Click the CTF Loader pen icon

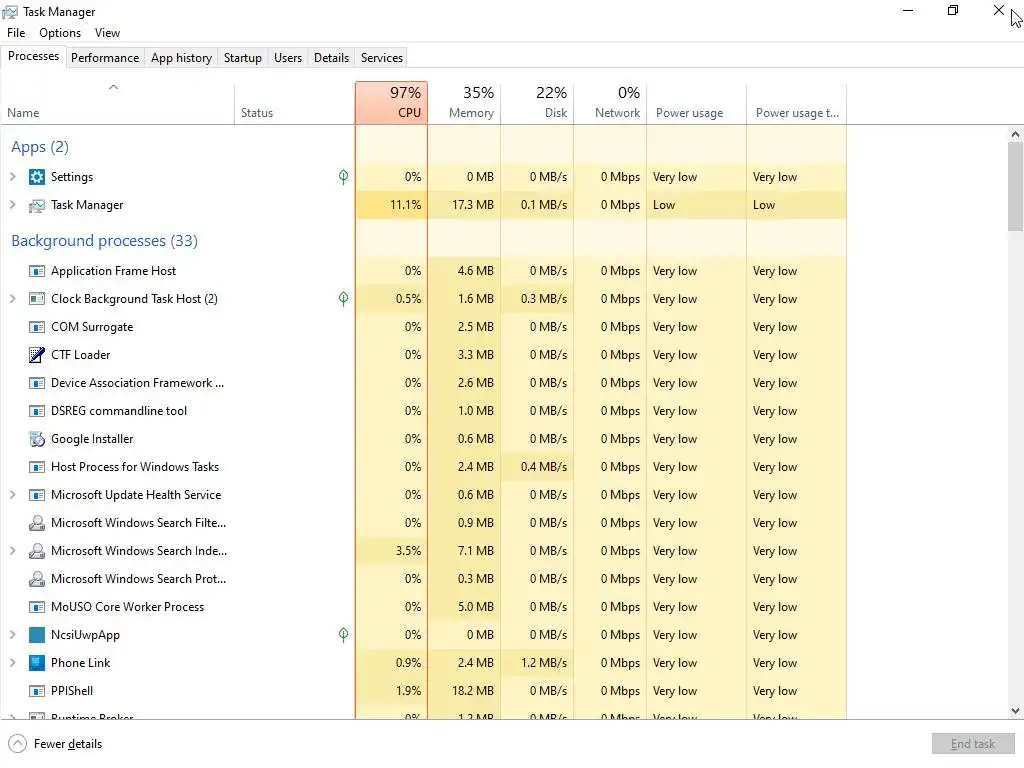[37, 355]
